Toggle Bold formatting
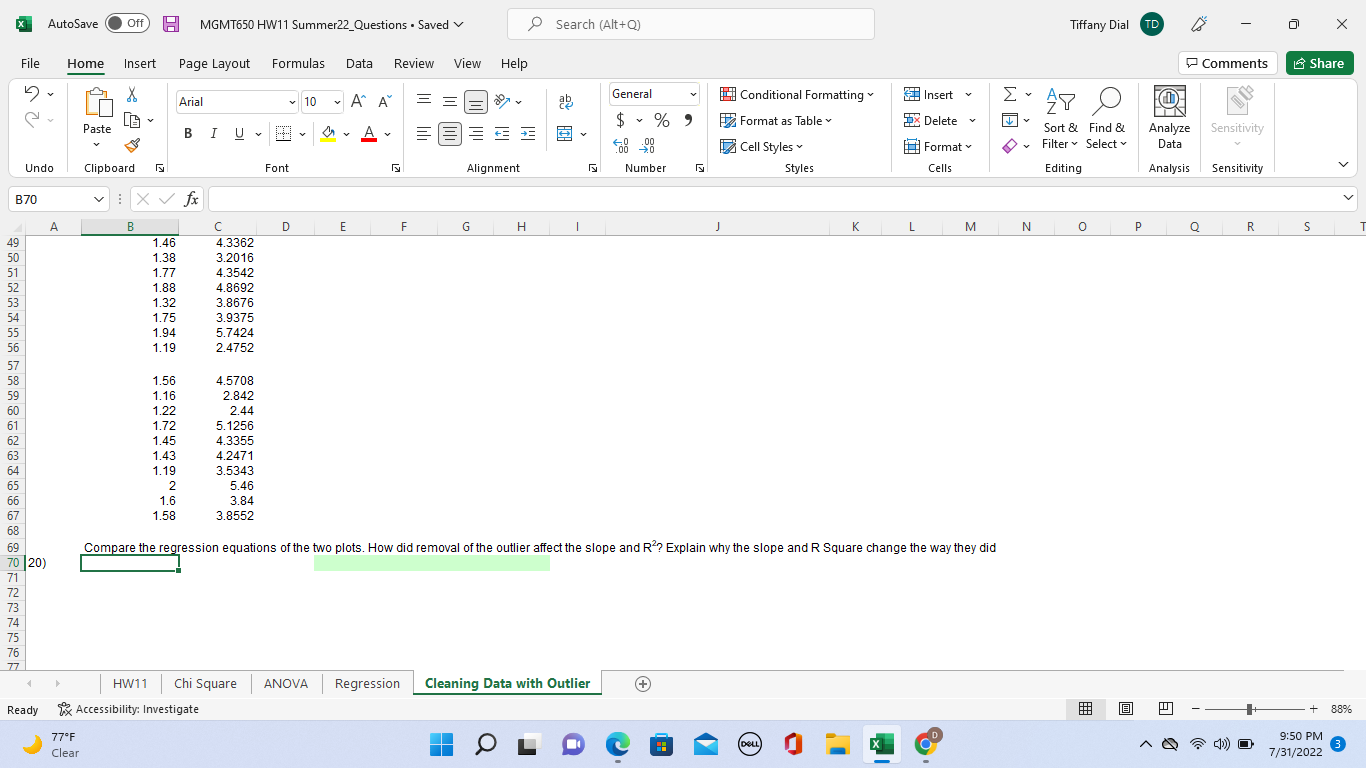1366x768 pixels. pos(189,134)
